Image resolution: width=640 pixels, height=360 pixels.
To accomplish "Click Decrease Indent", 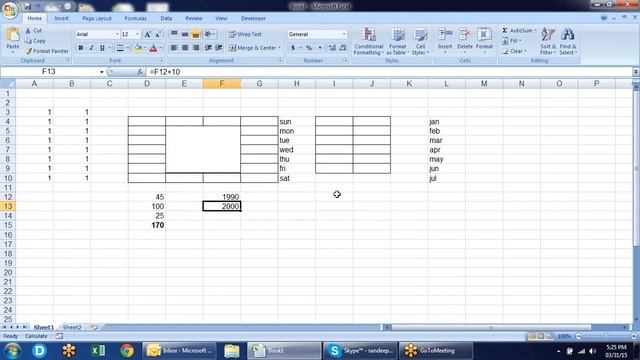I will (208, 48).
